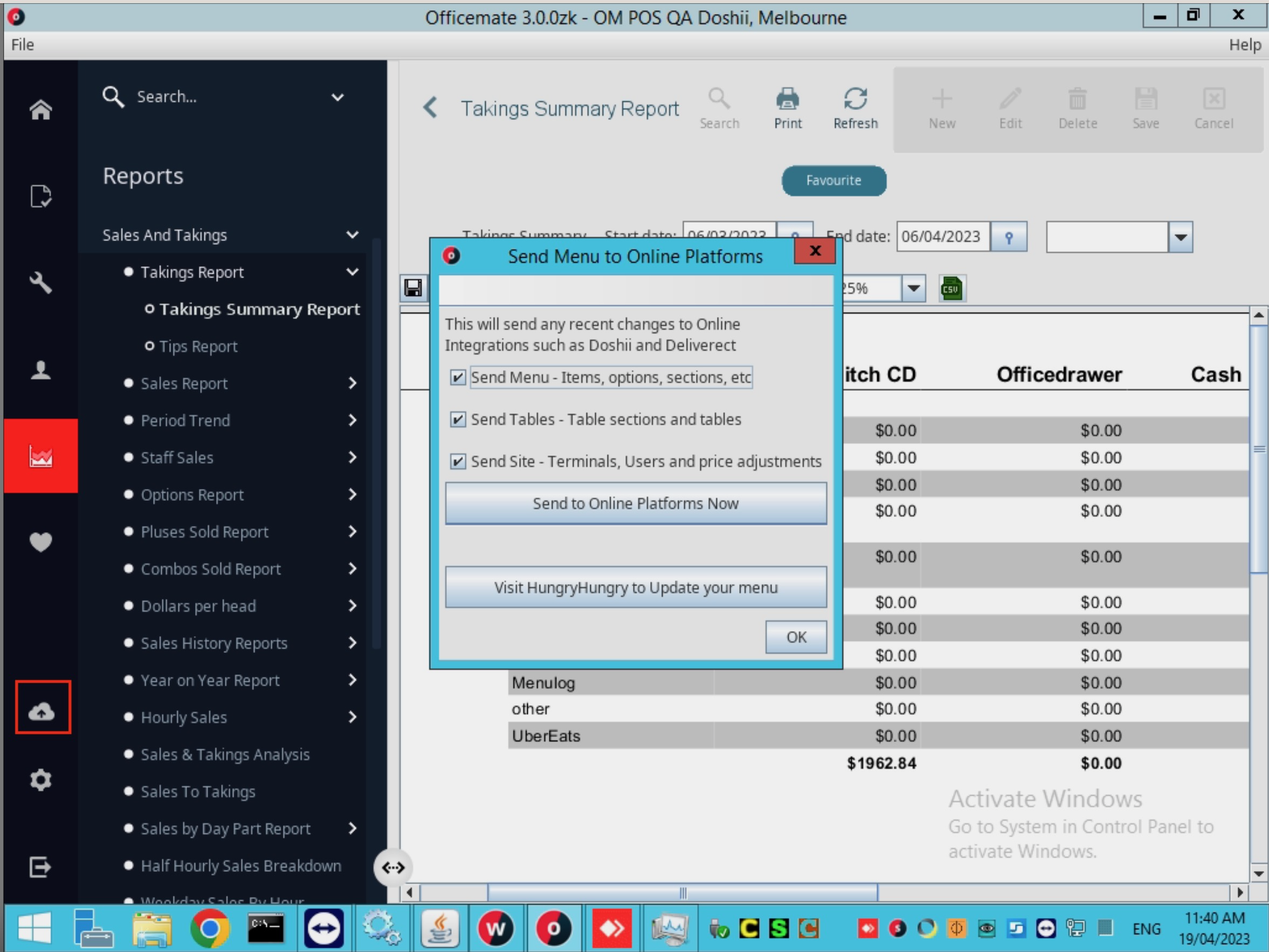
Task: Open the File menu
Action: pyautogui.click(x=23, y=45)
